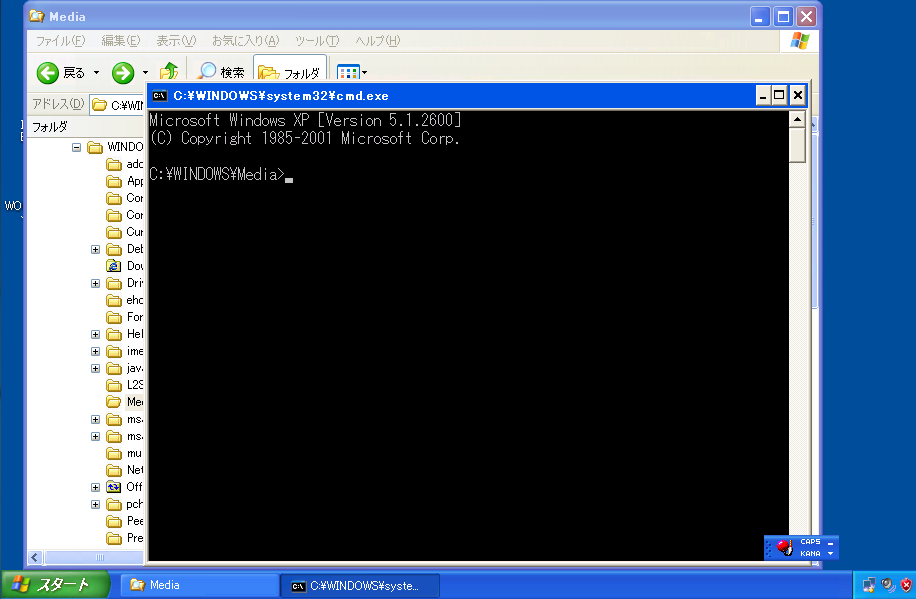Maximize the cmd.exe window
Image resolution: width=916 pixels, height=599 pixels.
click(779, 95)
